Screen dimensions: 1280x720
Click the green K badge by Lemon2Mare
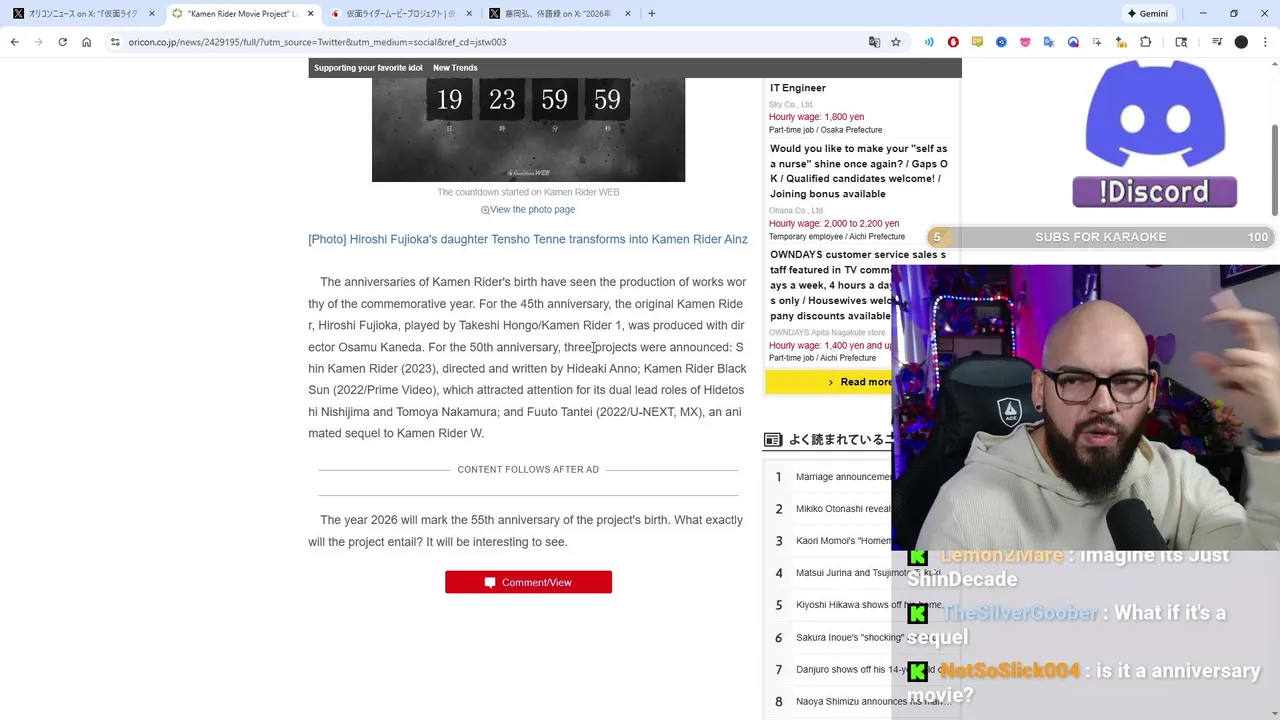click(918, 557)
